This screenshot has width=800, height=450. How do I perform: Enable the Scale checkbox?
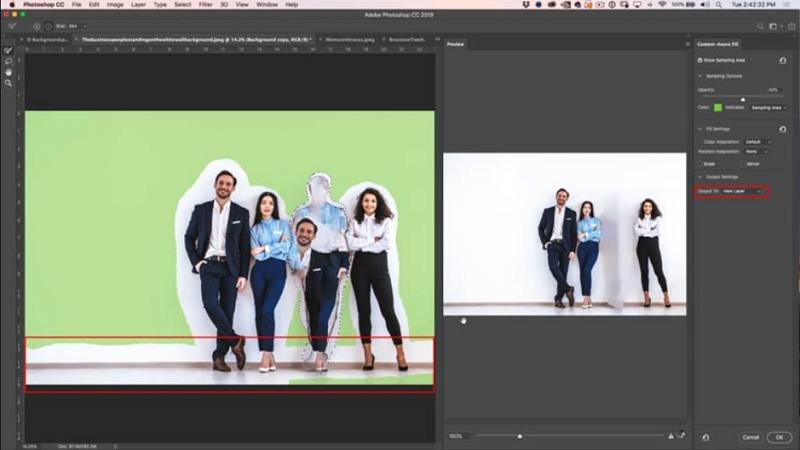(700, 164)
